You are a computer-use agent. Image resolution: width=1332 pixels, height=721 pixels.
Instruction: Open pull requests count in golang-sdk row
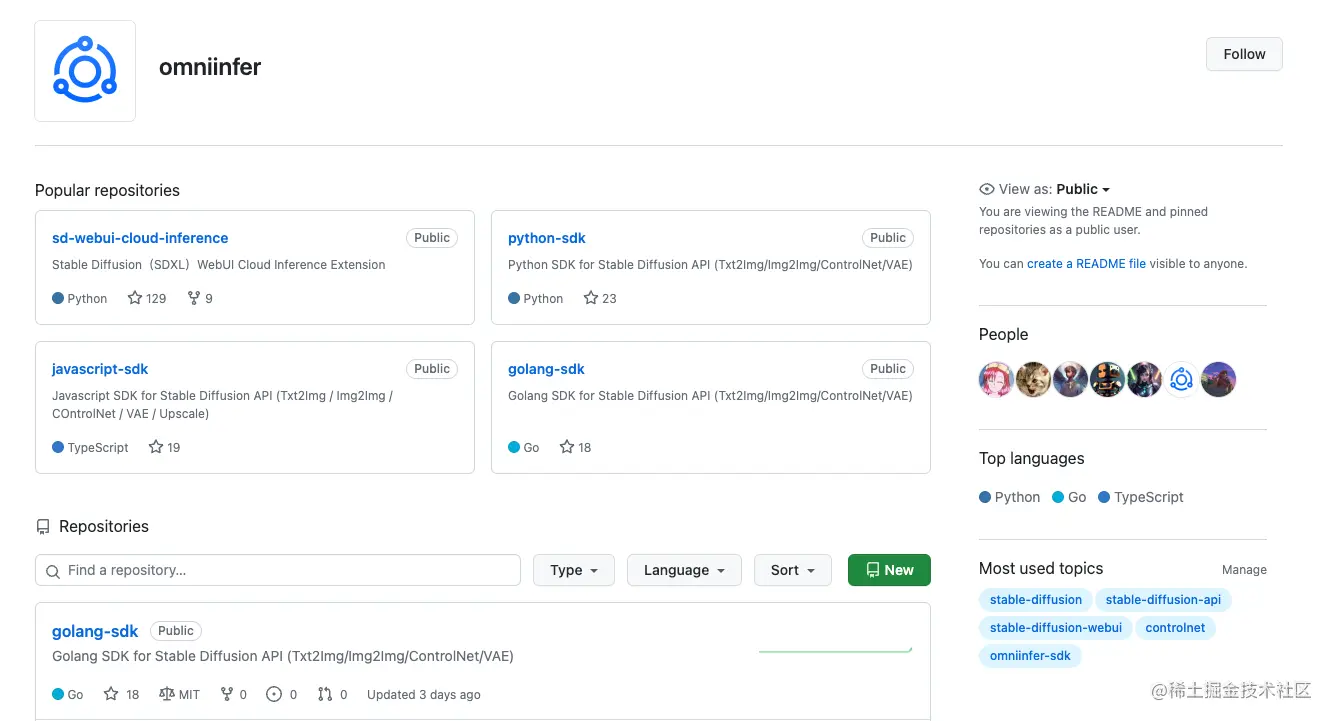(x=332, y=694)
